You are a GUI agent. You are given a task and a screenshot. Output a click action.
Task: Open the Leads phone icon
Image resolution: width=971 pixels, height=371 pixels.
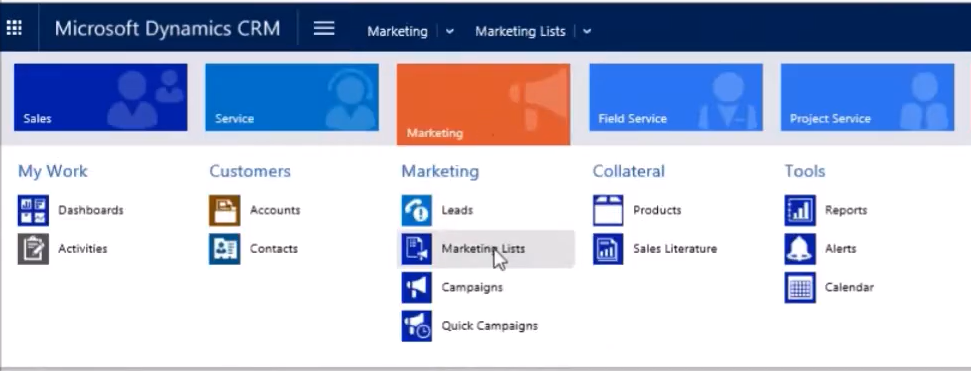pyautogui.click(x=417, y=211)
